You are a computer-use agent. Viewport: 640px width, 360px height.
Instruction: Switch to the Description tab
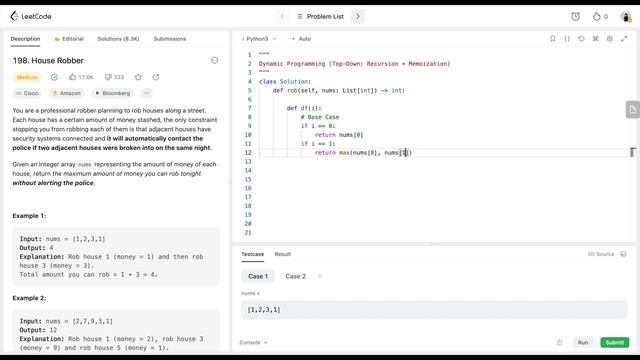click(25, 39)
